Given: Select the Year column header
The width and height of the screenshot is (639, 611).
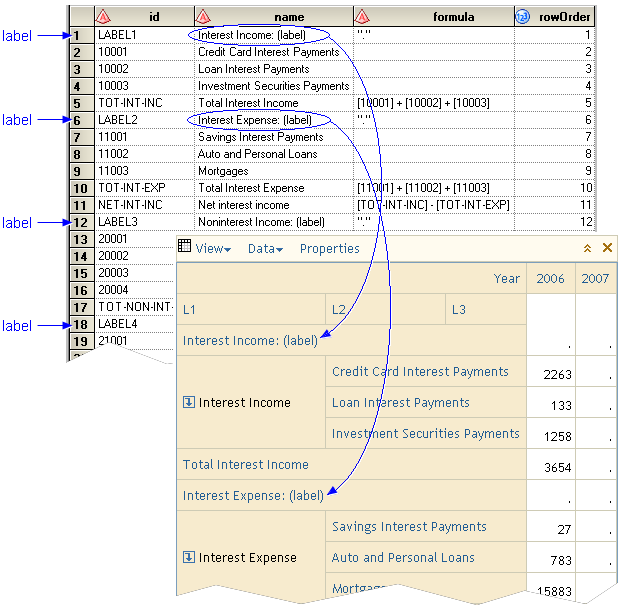Looking at the screenshot, I should (506, 279).
